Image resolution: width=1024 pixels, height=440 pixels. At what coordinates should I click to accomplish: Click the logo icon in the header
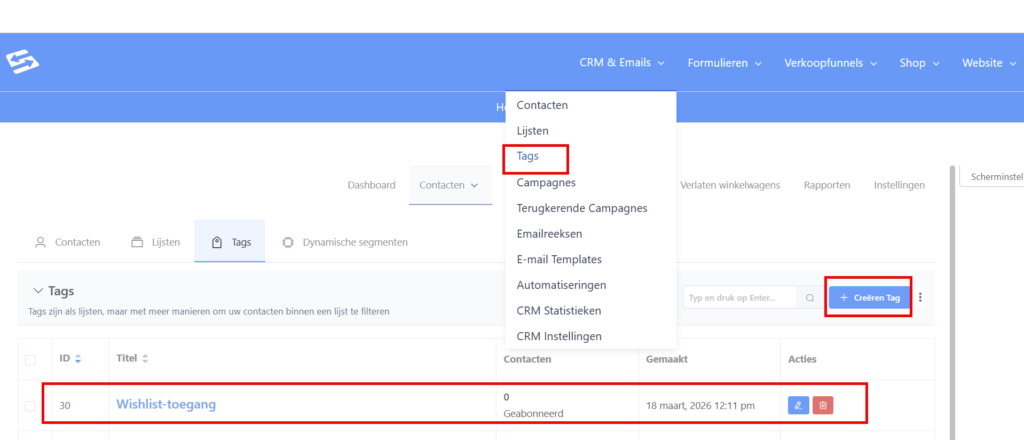click(22, 63)
